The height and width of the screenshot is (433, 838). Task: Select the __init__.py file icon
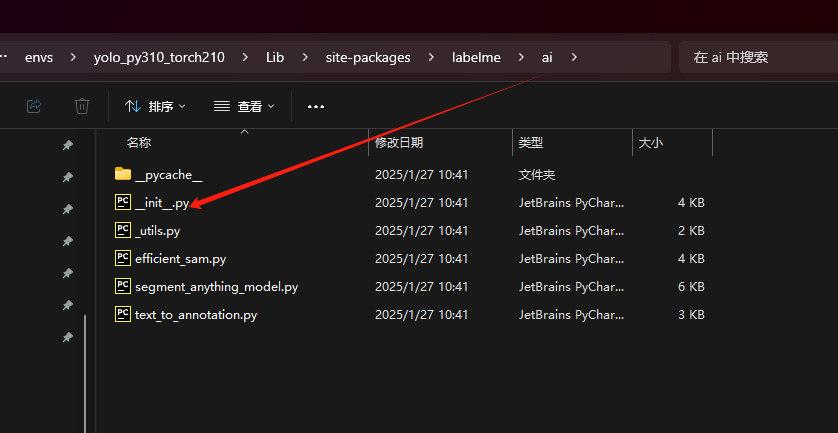[x=123, y=202]
